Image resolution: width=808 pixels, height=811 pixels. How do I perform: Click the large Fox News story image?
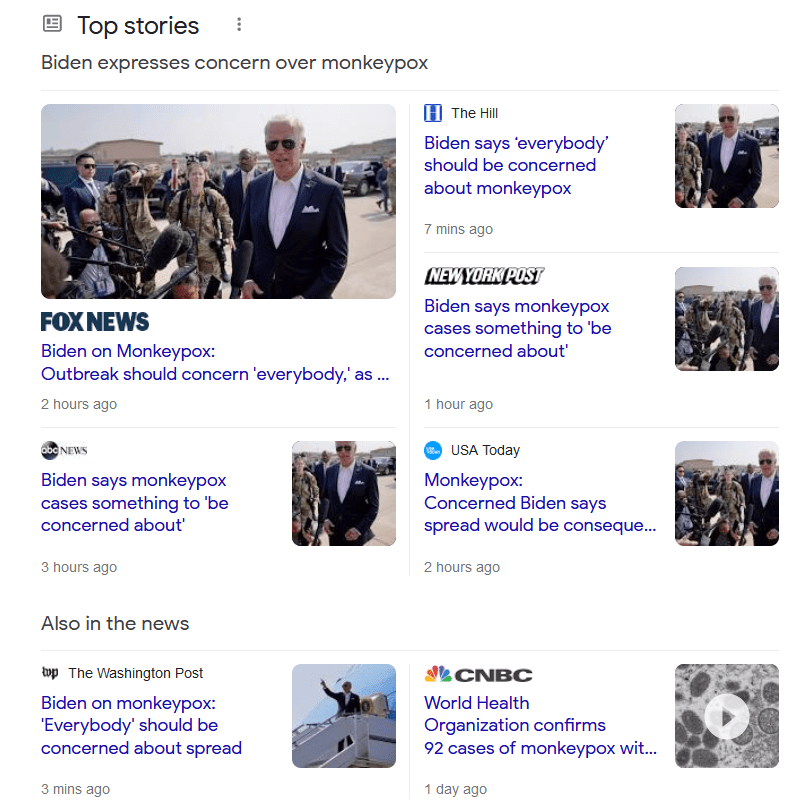tap(218, 201)
